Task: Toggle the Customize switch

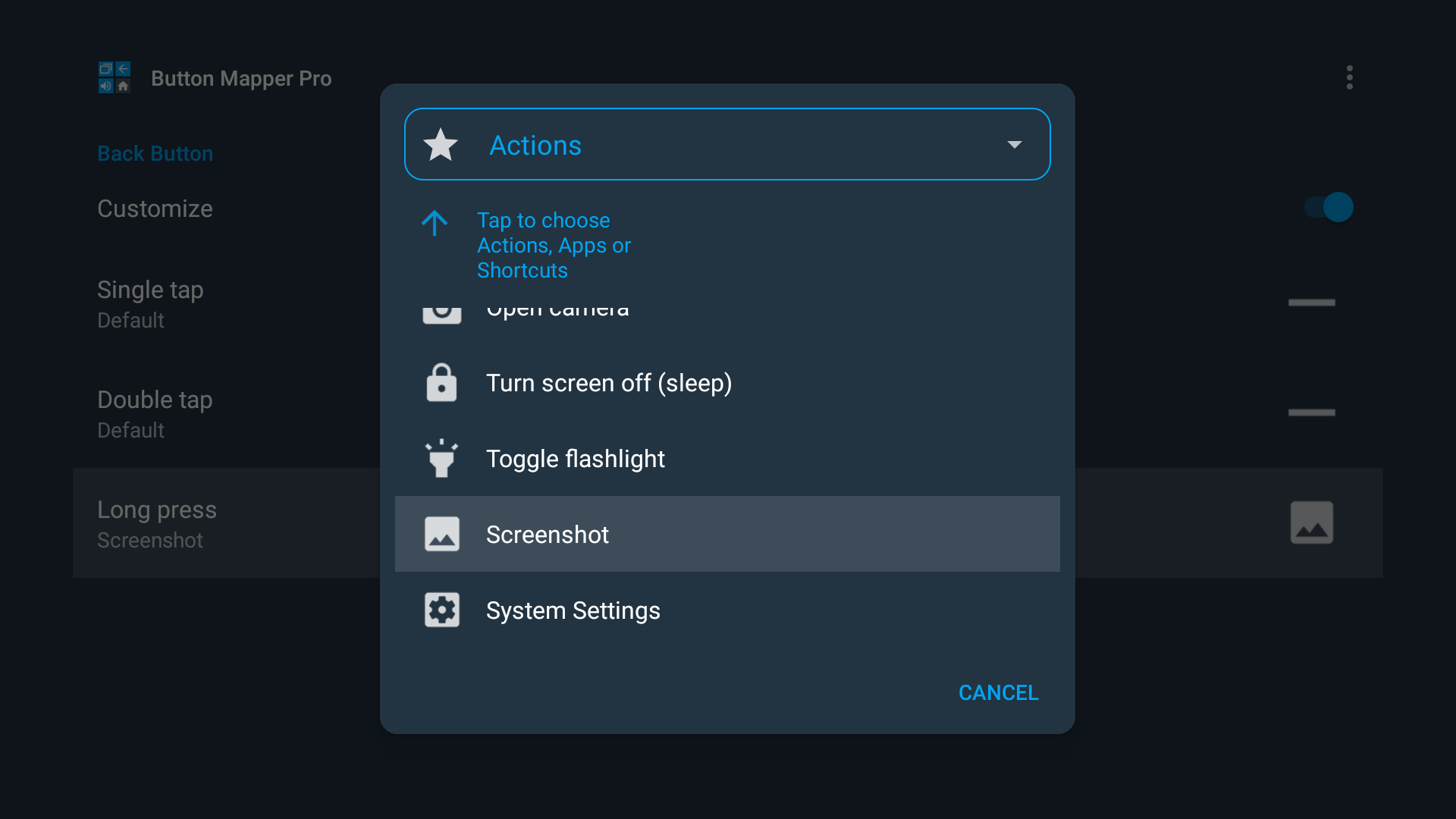Action: pos(1329,207)
